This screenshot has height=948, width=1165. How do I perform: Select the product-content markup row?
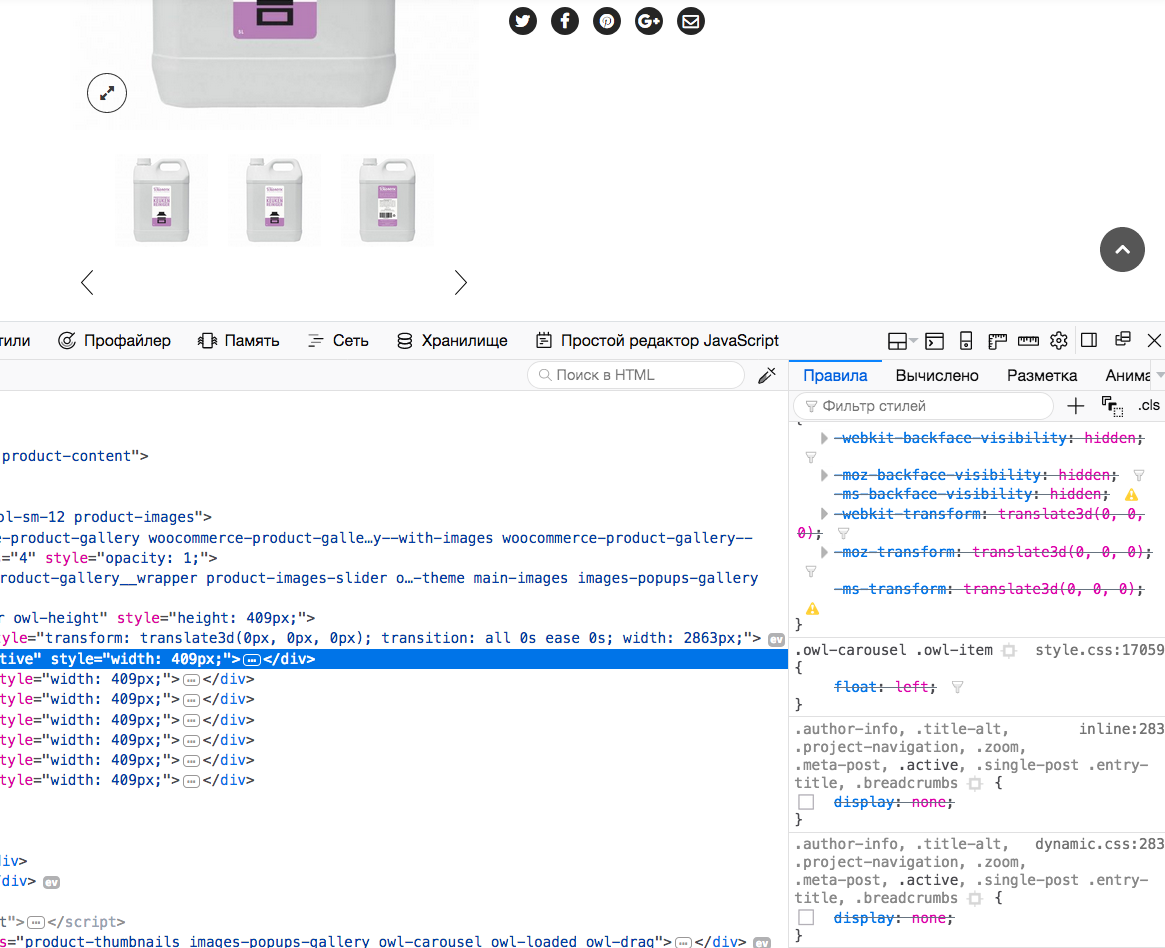tap(394, 456)
